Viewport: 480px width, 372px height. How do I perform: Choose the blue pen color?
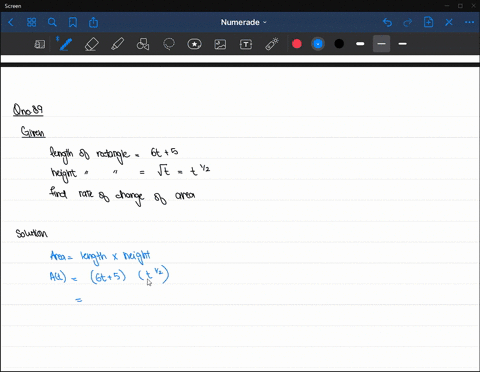tap(318, 44)
